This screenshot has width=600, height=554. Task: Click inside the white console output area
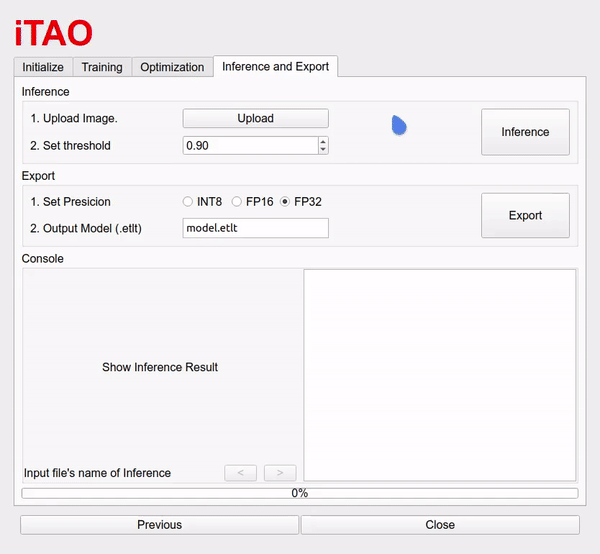click(440, 375)
